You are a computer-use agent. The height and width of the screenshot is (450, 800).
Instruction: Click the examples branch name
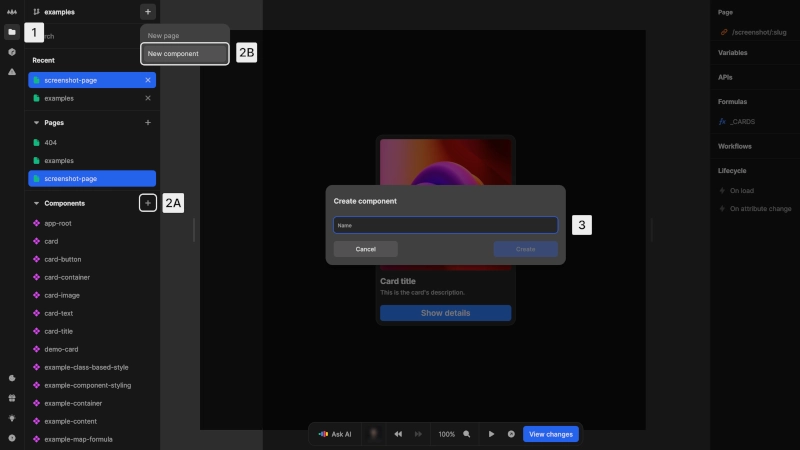(59, 12)
